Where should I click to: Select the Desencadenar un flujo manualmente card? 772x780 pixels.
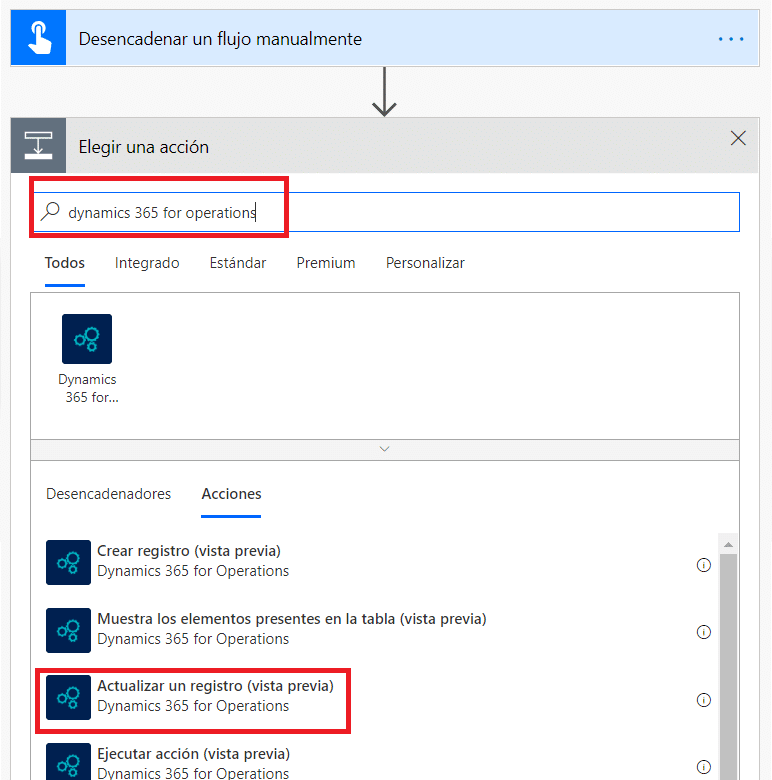click(385, 38)
